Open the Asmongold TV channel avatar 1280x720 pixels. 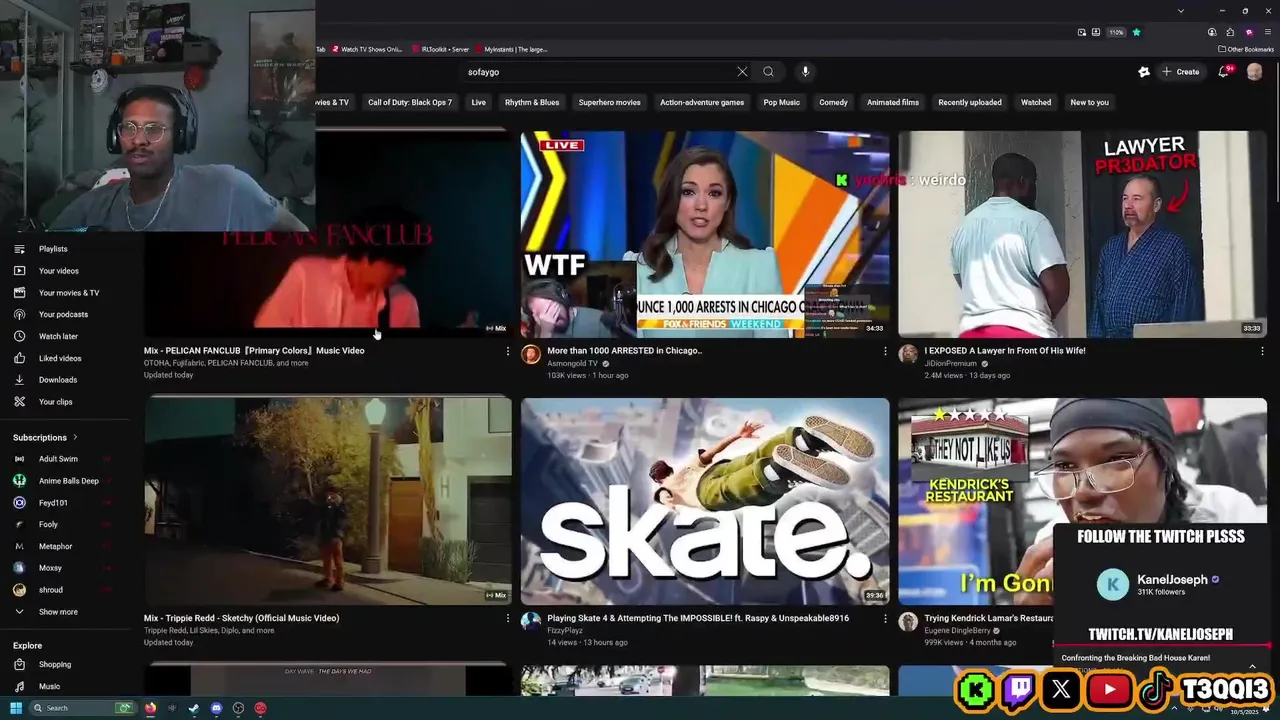[x=531, y=354]
